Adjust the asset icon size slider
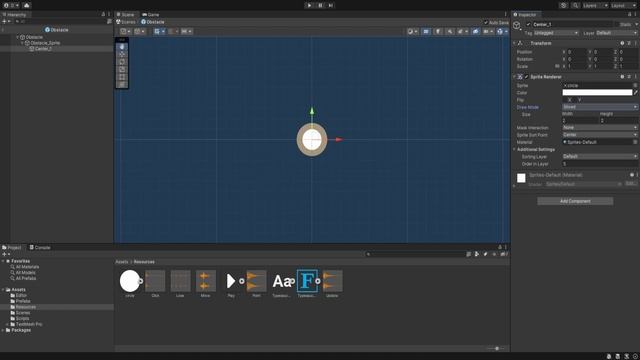This screenshot has width=640, height=360. (x=497, y=349)
